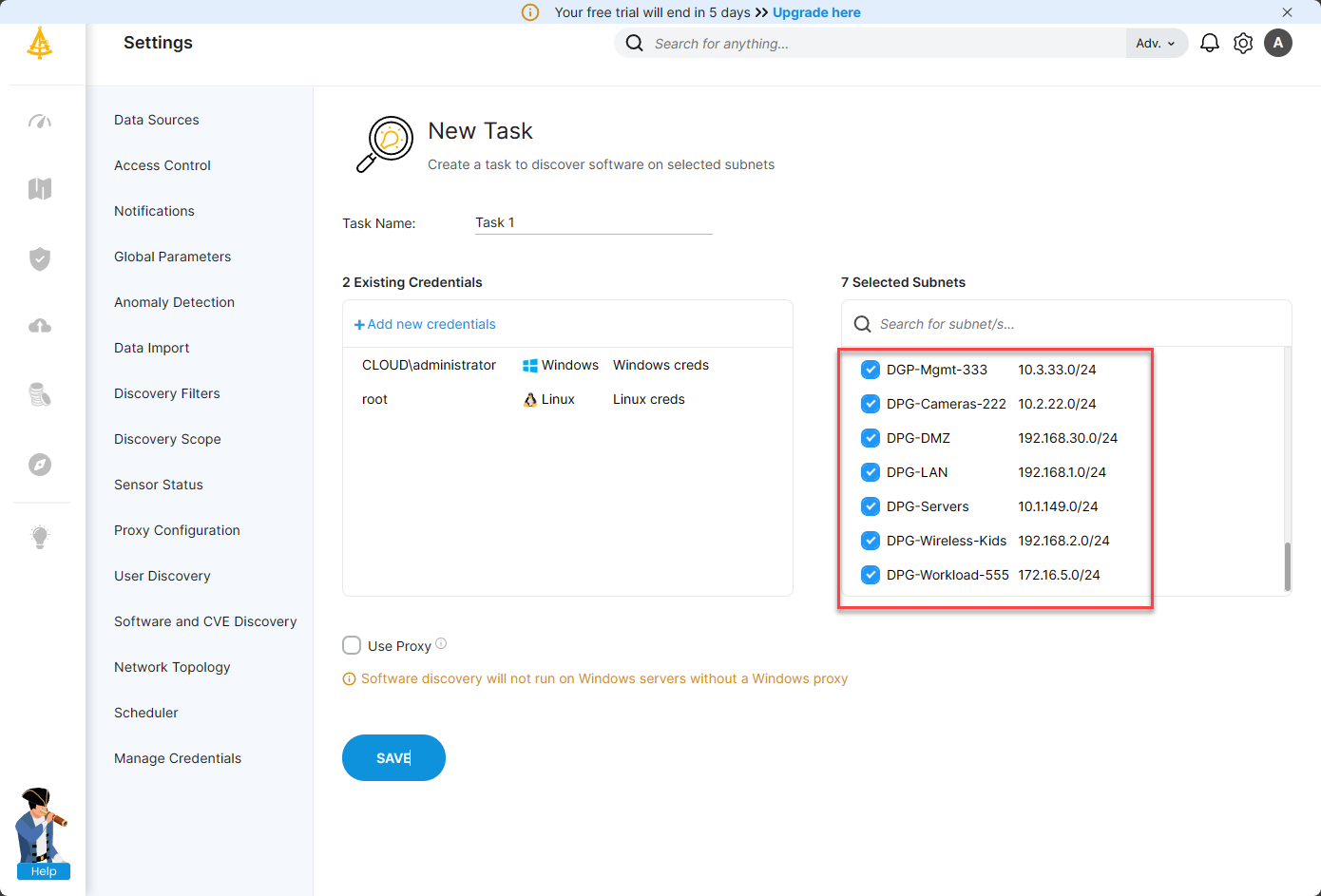This screenshot has width=1321, height=896.
Task: Open the shield security sidebar icon
Action: 40,258
